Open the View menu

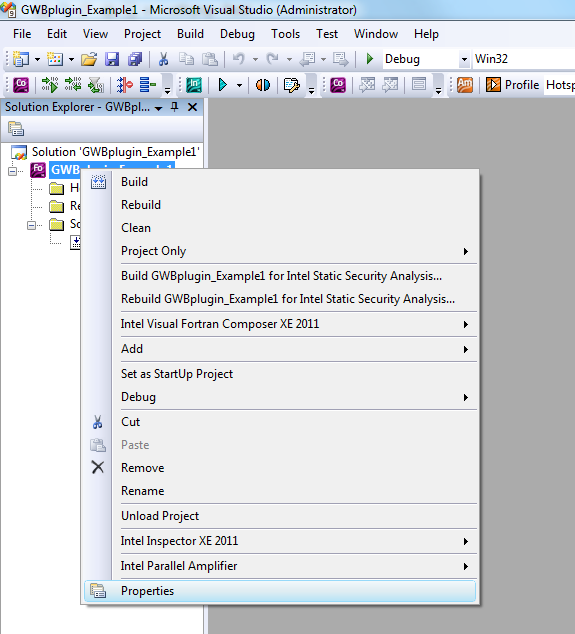coord(95,34)
